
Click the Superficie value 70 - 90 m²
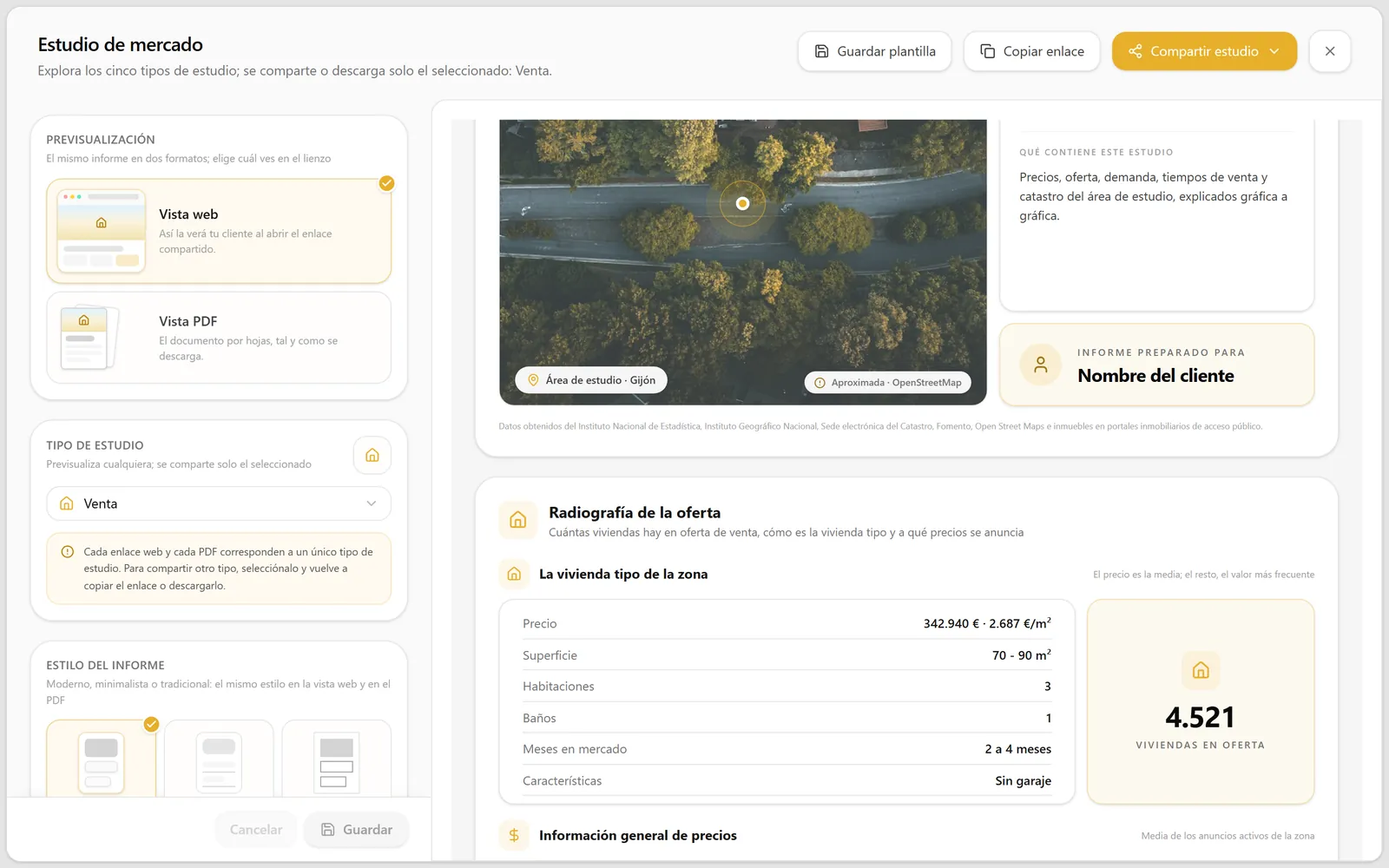(x=1022, y=655)
